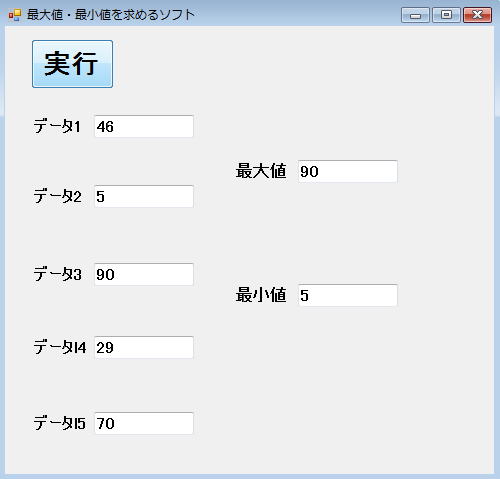Image resolution: width=500 pixels, height=479 pixels.
Task: Click the application icon in title bar
Action: click(15, 15)
